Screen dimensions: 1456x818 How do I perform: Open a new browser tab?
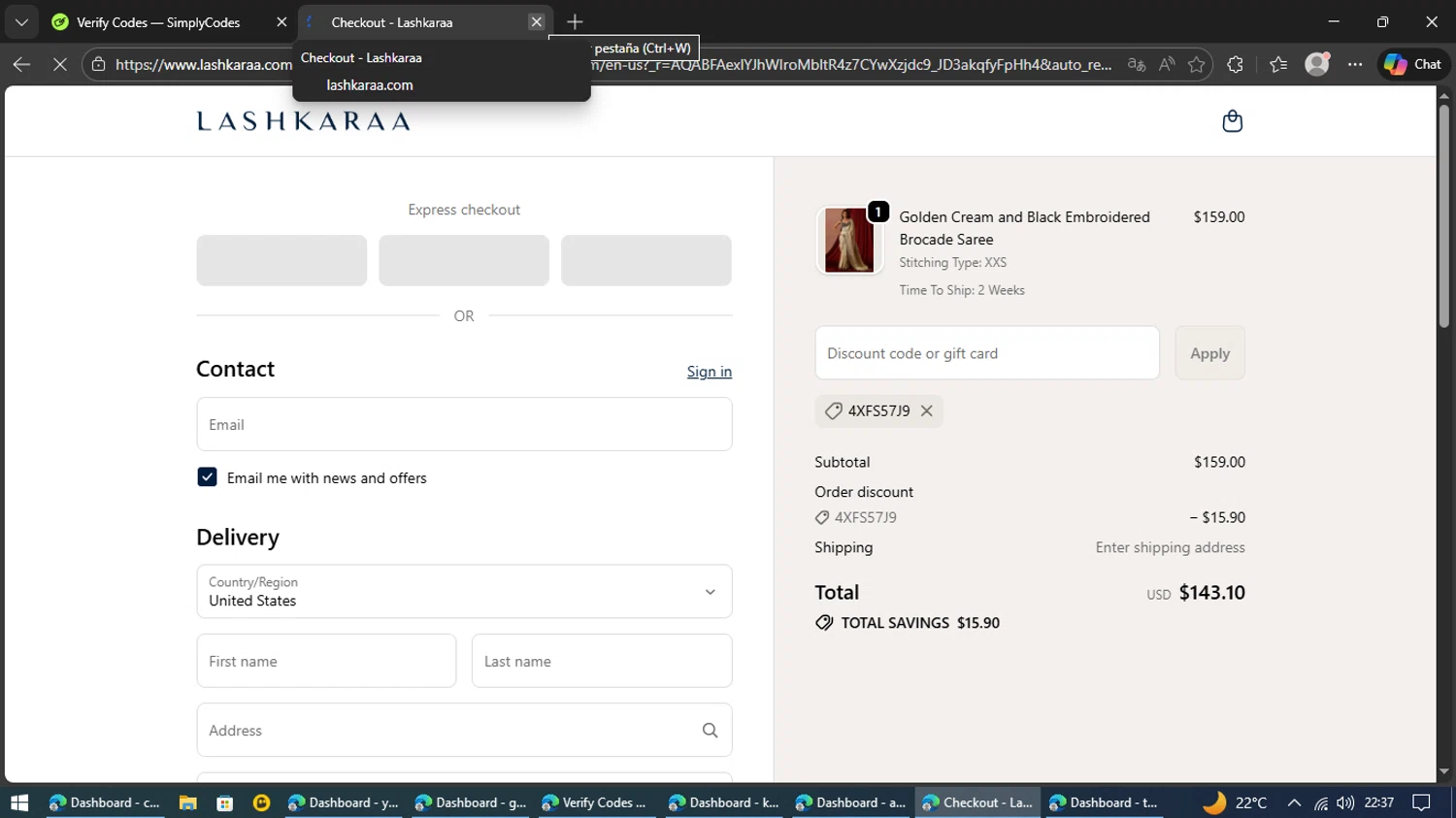575,21
